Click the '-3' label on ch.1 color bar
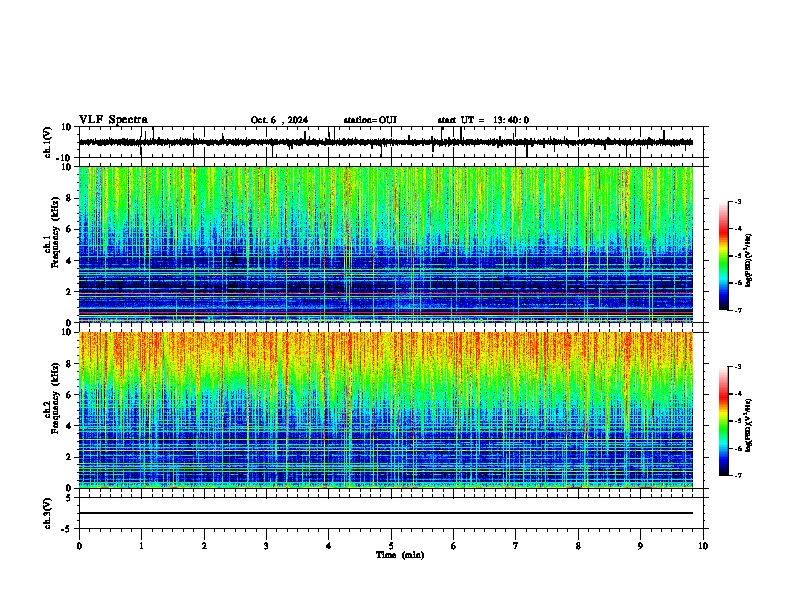This screenshot has width=792, height=612. click(738, 202)
